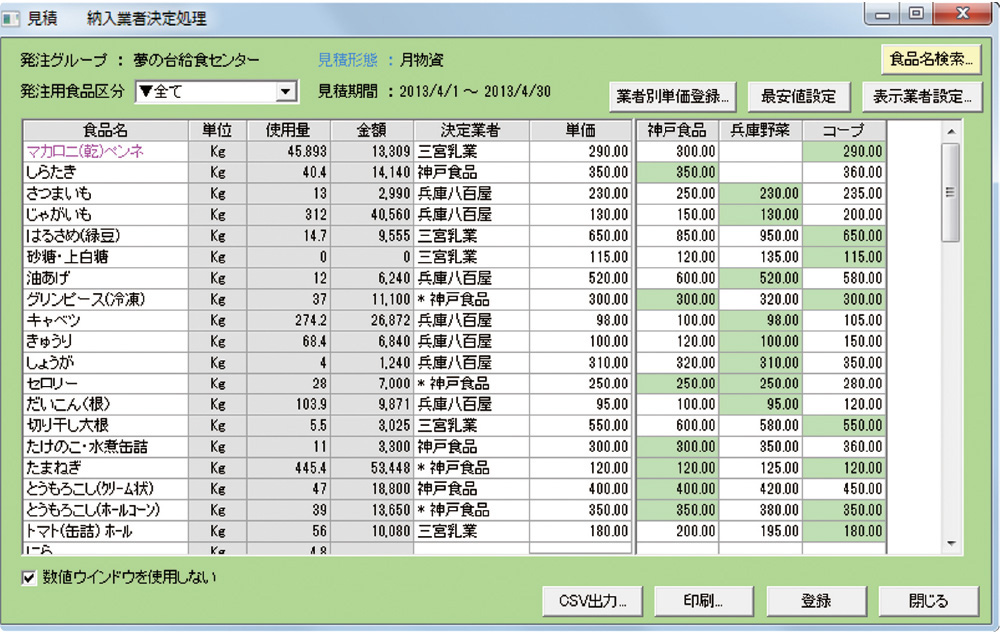Click the 単価 field for しらたき
The width and height of the screenshot is (1000, 632).
581,172
